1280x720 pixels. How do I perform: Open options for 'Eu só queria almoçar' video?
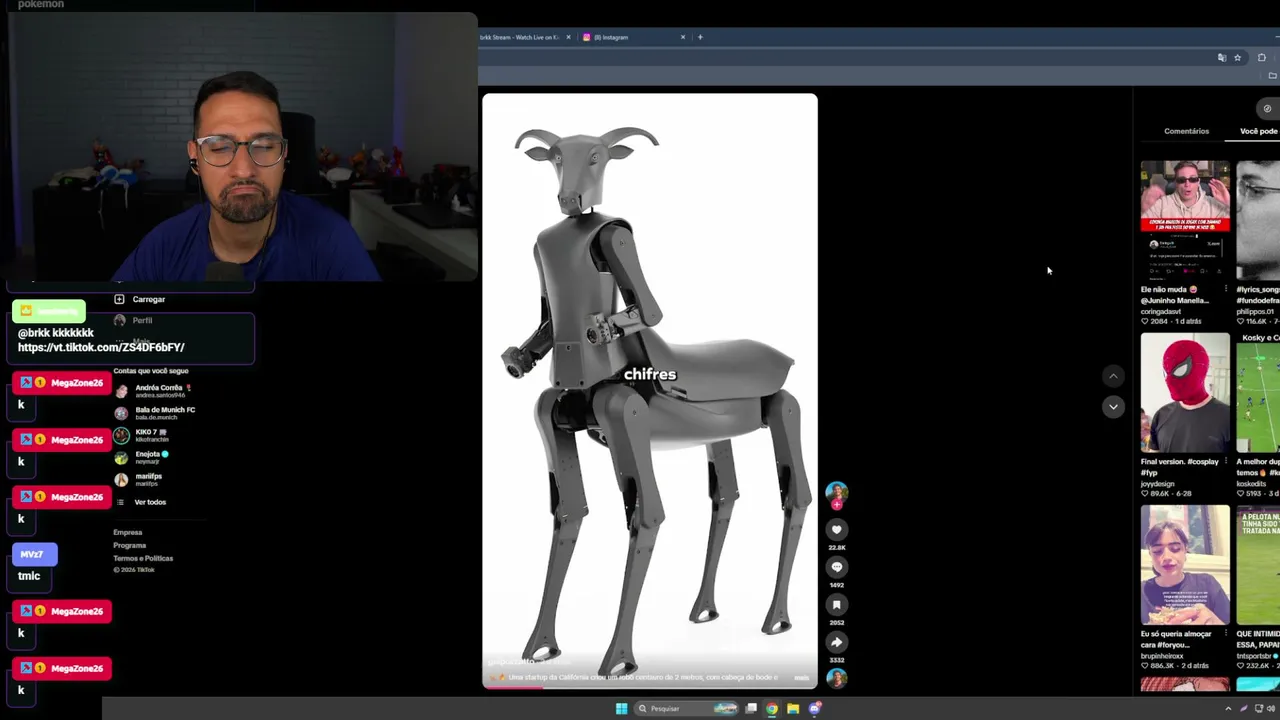[x=1226, y=634]
